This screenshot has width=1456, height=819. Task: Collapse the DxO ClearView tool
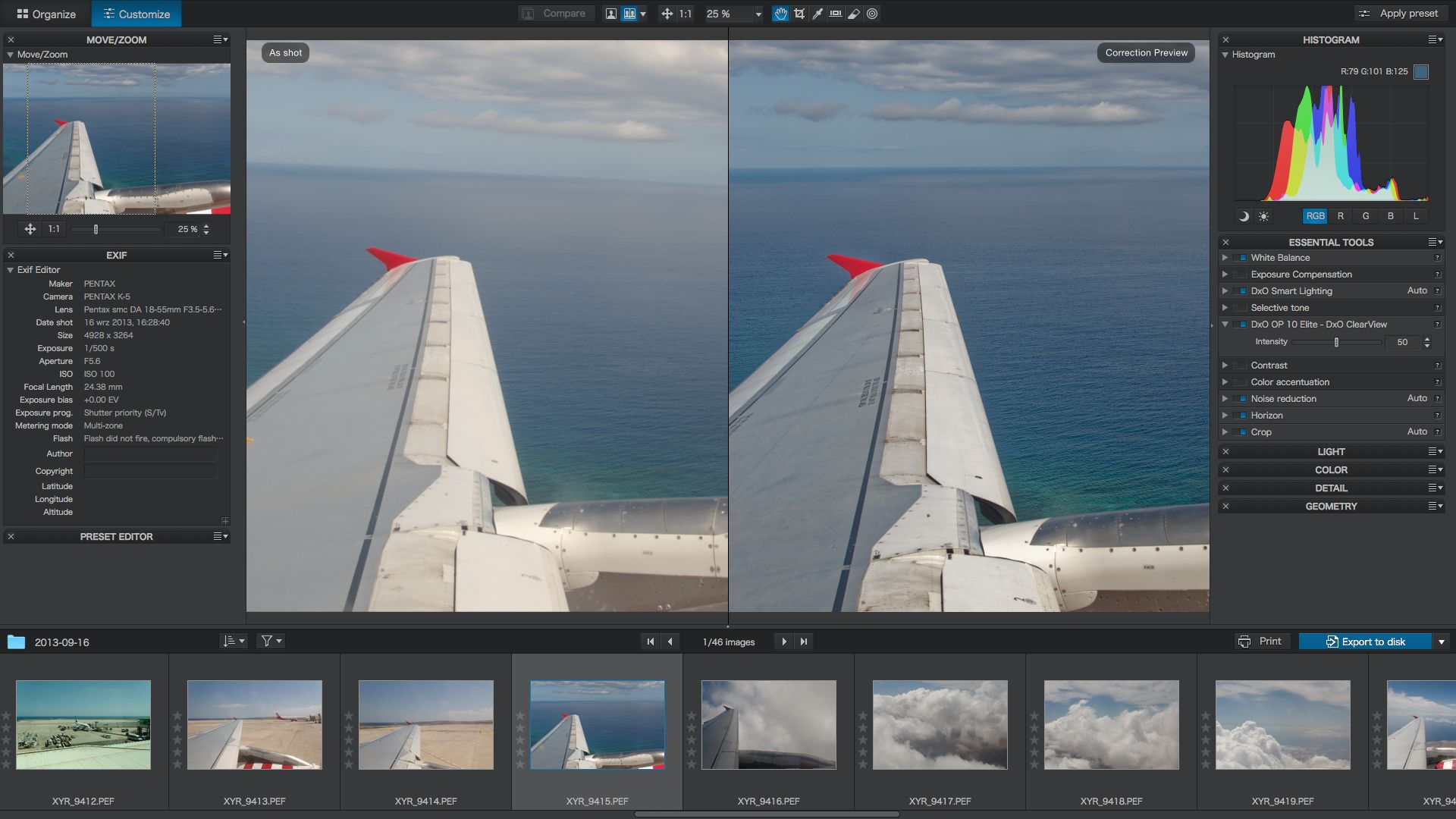(x=1225, y=325)
